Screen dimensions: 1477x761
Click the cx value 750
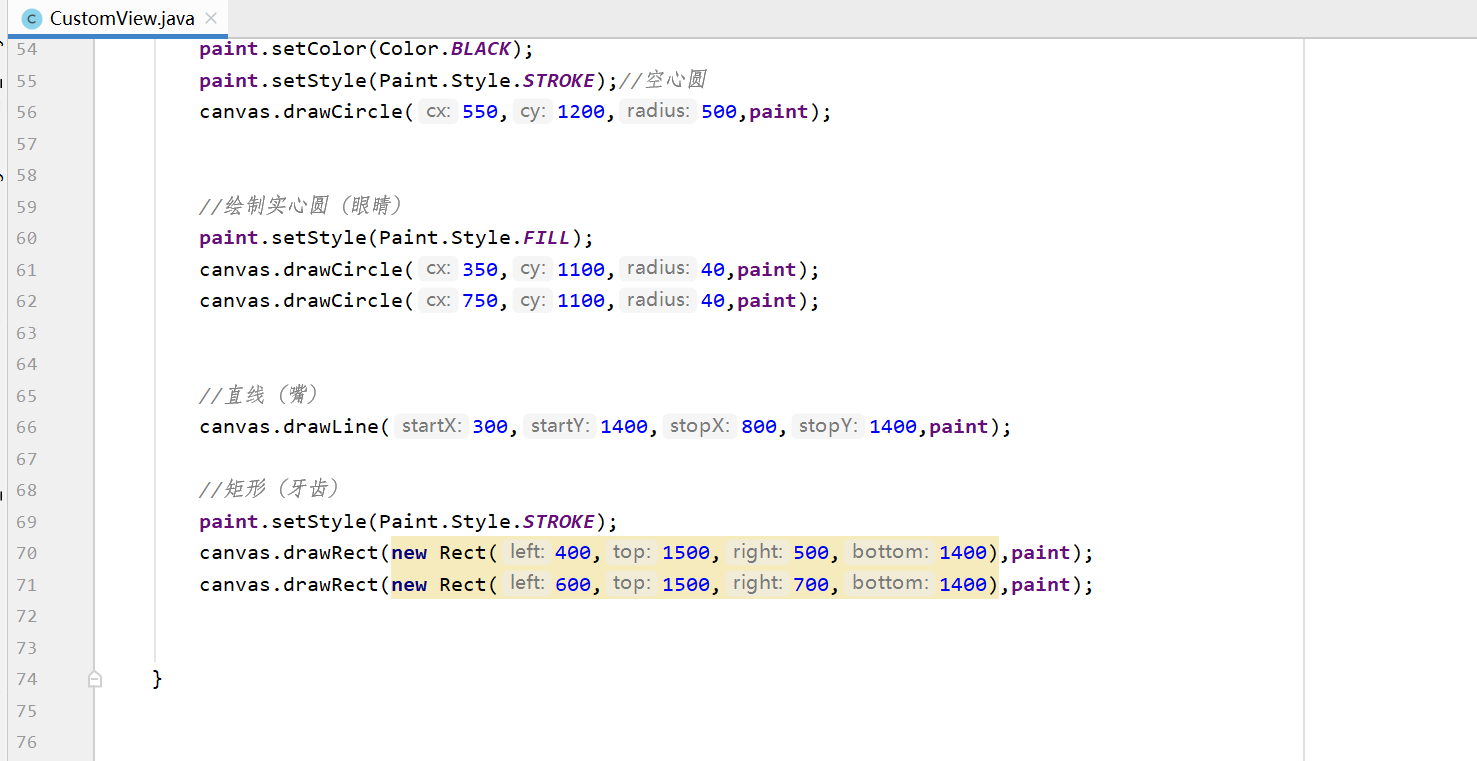coord(480,301)
